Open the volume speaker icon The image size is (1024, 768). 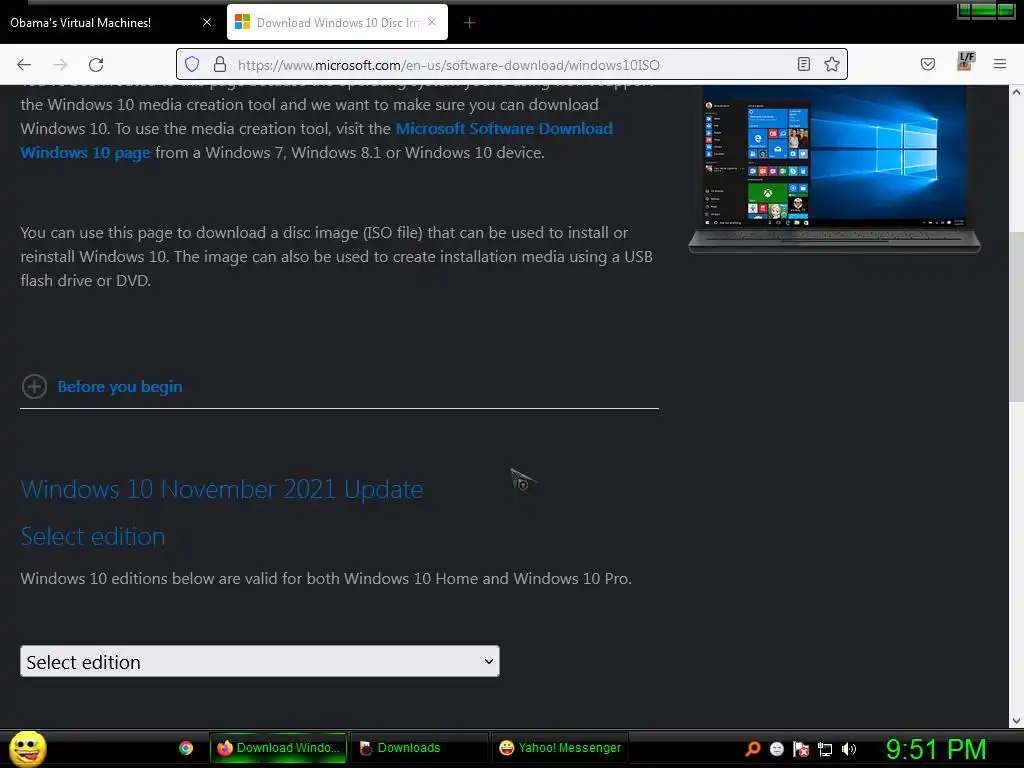pos(849,749)
